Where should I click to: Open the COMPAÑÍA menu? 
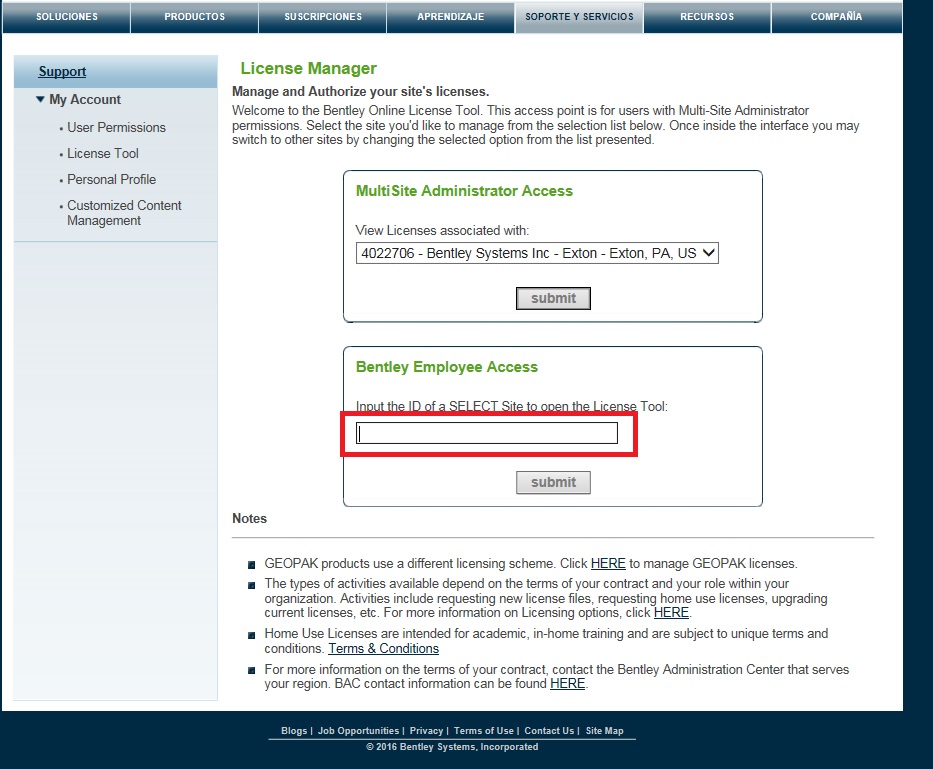point(836,17)
